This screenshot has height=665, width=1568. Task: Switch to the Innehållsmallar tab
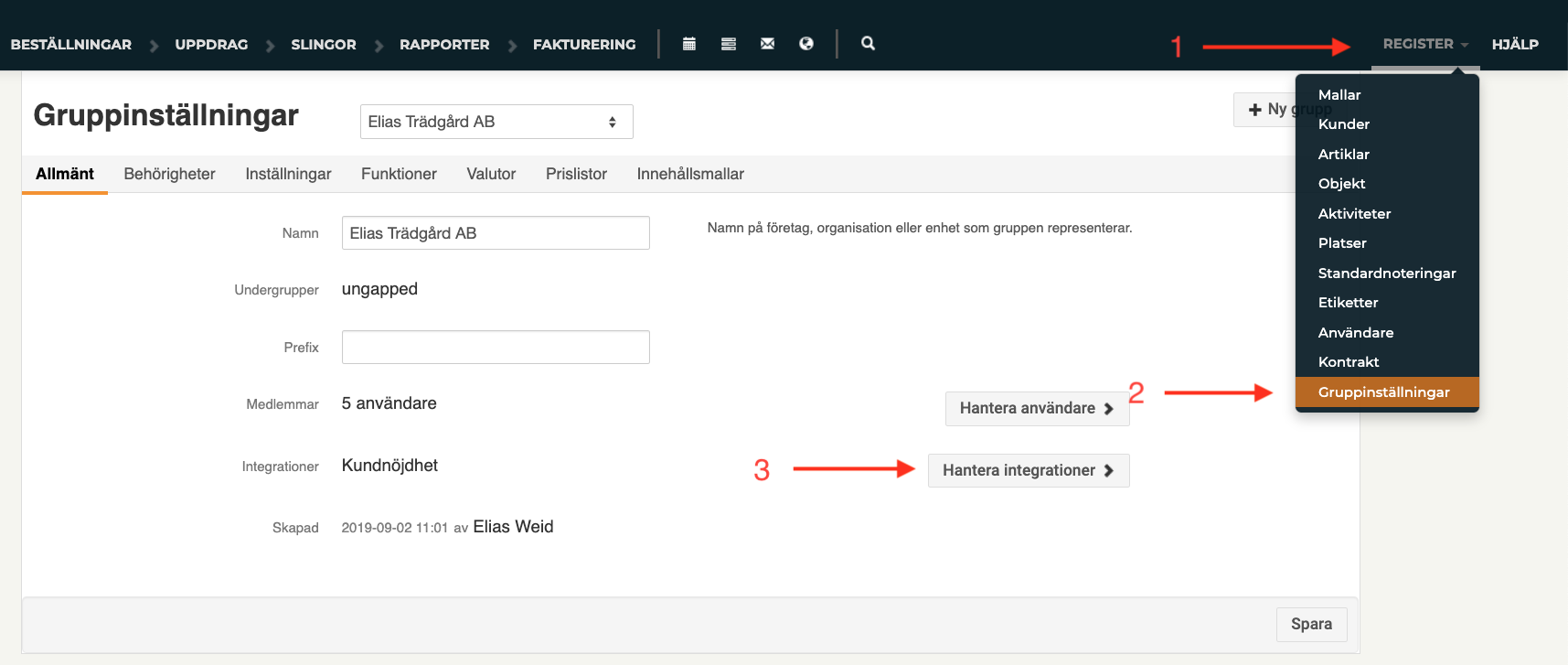point(690,174)
